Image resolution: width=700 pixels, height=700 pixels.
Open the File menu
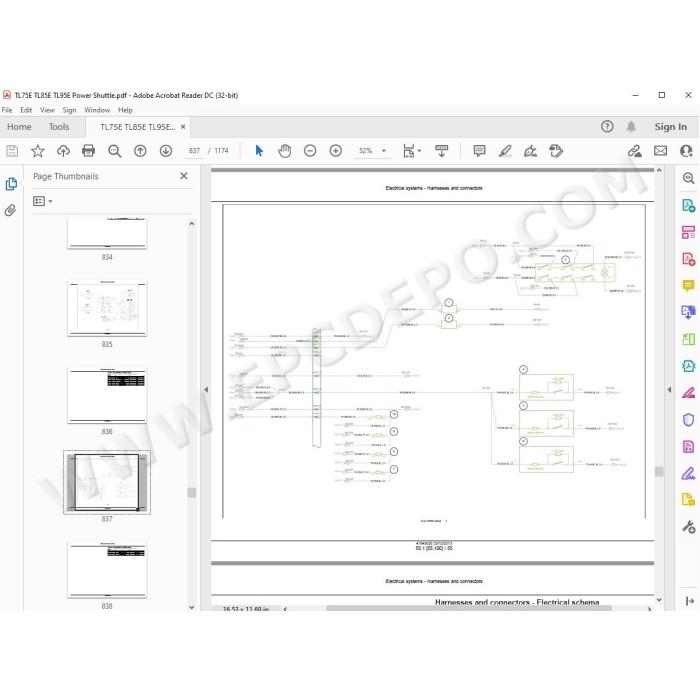click(7, 110)
